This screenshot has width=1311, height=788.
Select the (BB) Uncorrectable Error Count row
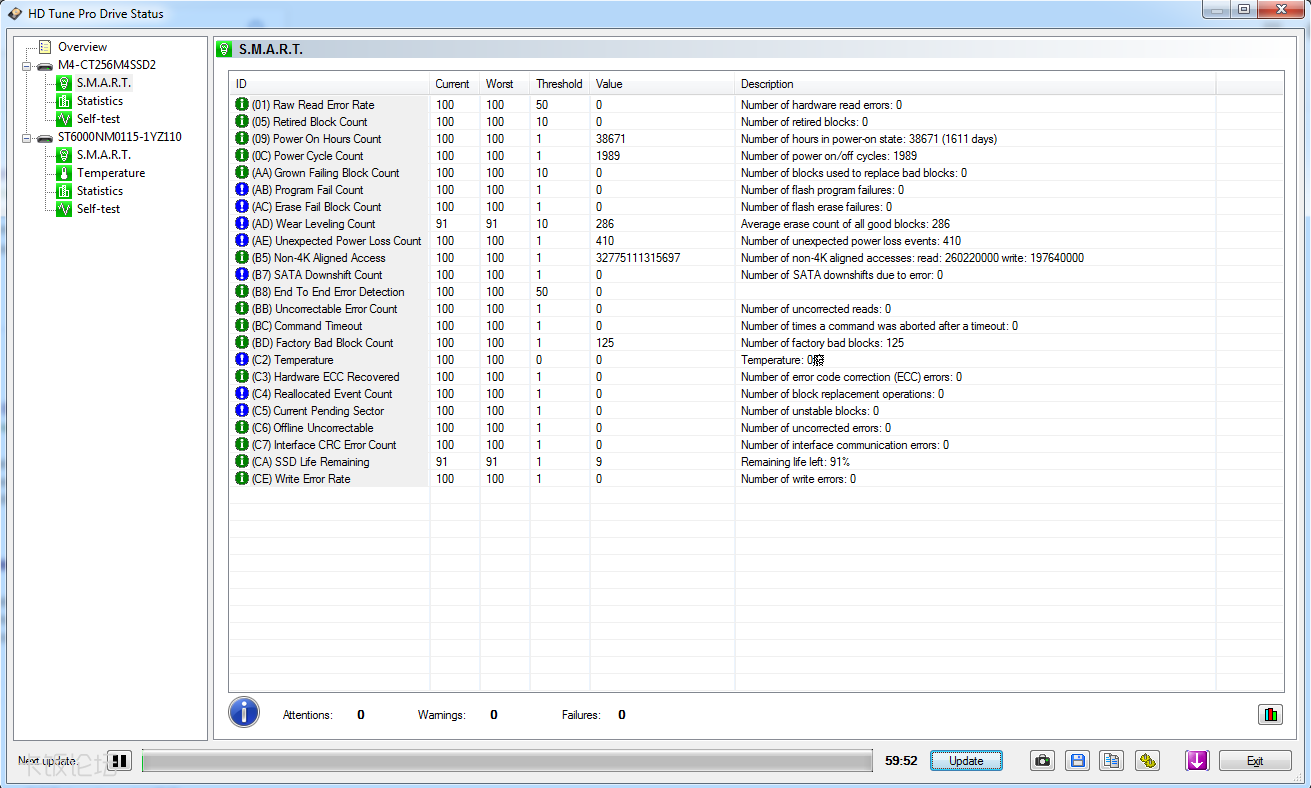click(756, 308)
